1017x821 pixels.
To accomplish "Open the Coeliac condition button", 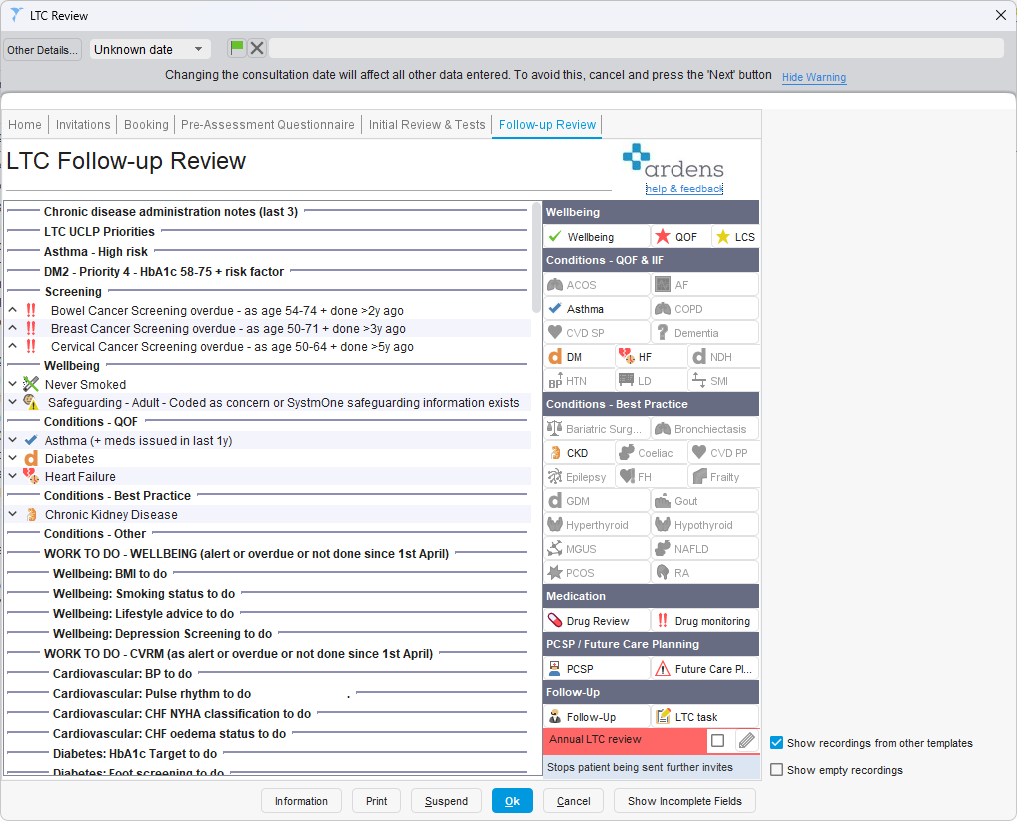I will (651, 453).
